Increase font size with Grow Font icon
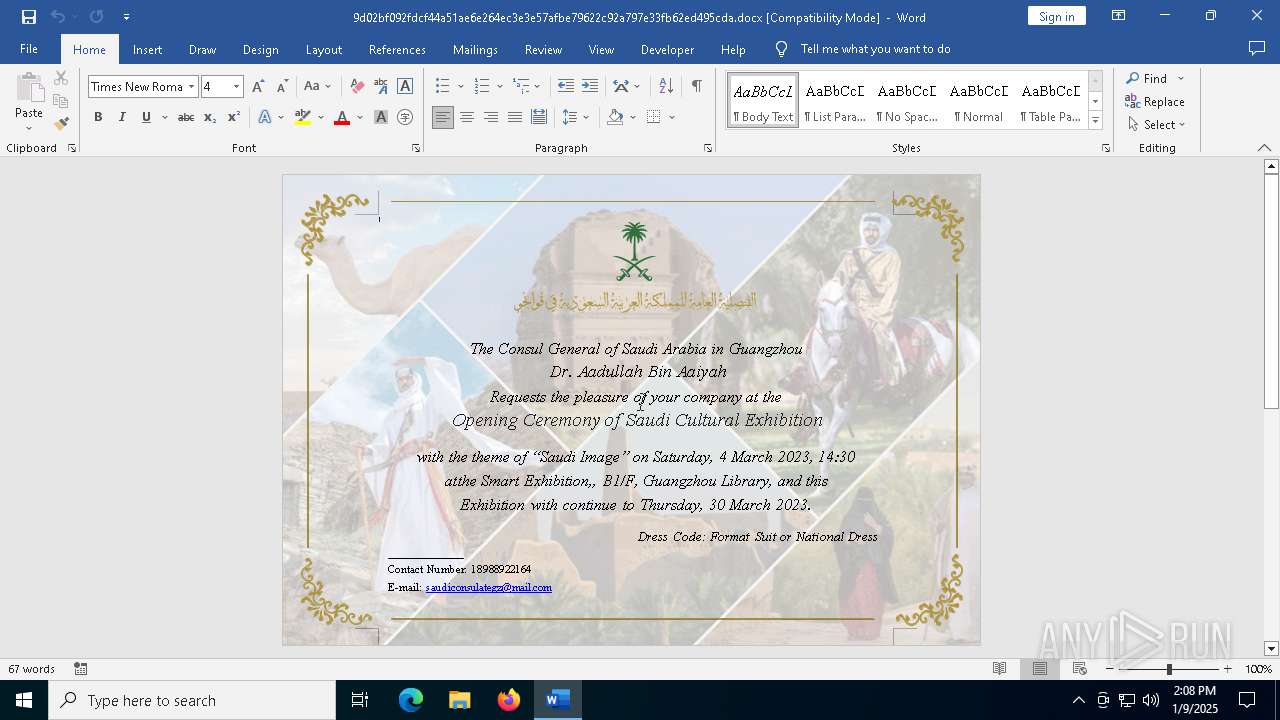The height and width of the screenshot is (720, 1280). click(258, 87)
